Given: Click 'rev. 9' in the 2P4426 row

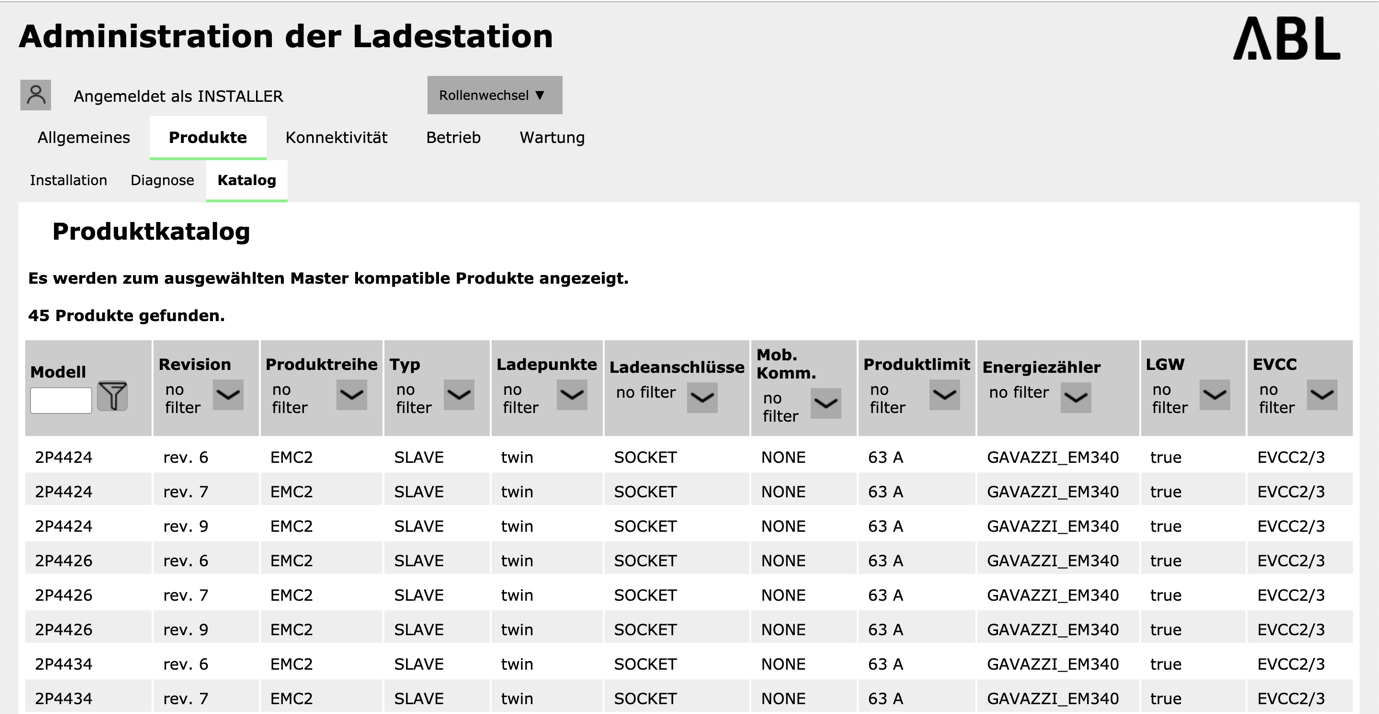Looking at the screenshot, I should coord(186,629).
